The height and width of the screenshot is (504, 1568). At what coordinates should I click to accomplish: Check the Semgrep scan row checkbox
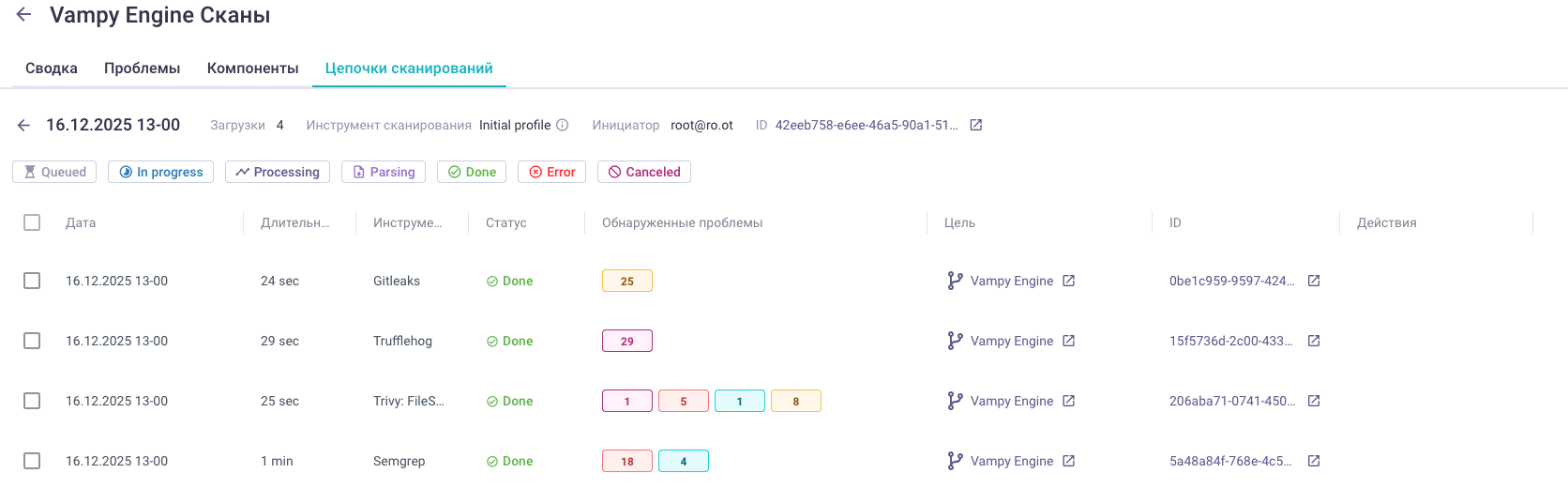point(32,461)
